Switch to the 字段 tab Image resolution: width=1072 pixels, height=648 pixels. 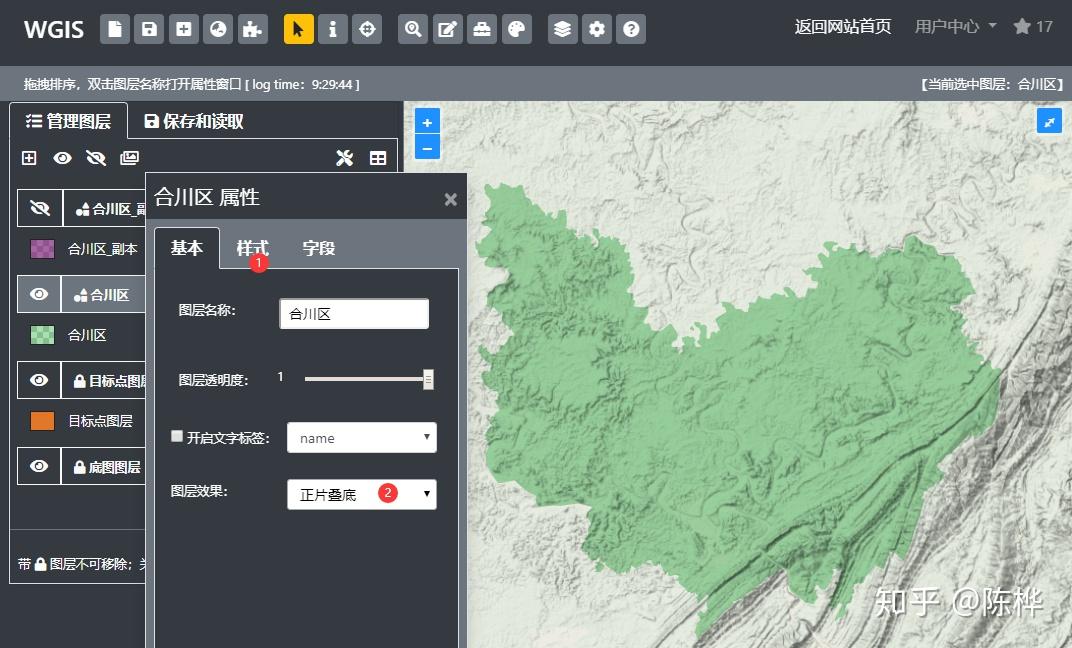click(x=319, y=247)
